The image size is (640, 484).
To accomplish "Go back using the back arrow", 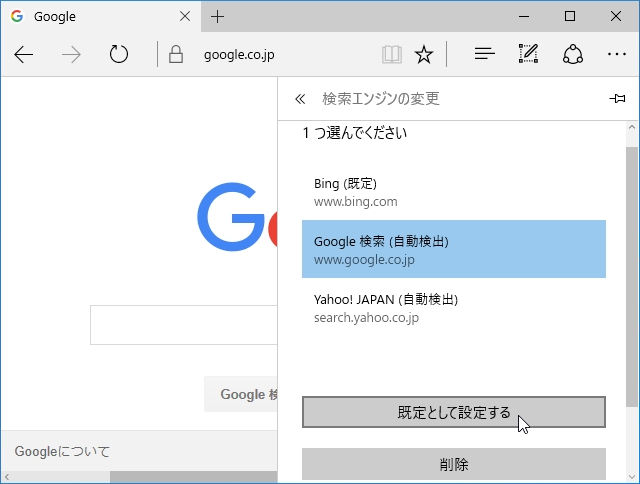I will click(x=24, y=54).
